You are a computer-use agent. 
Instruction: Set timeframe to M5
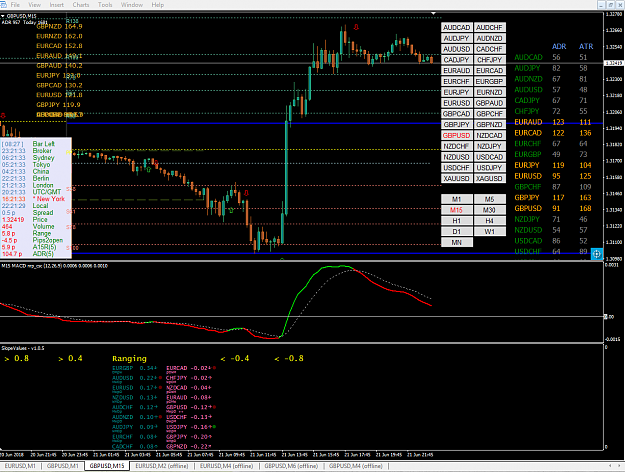click(489, 199)
